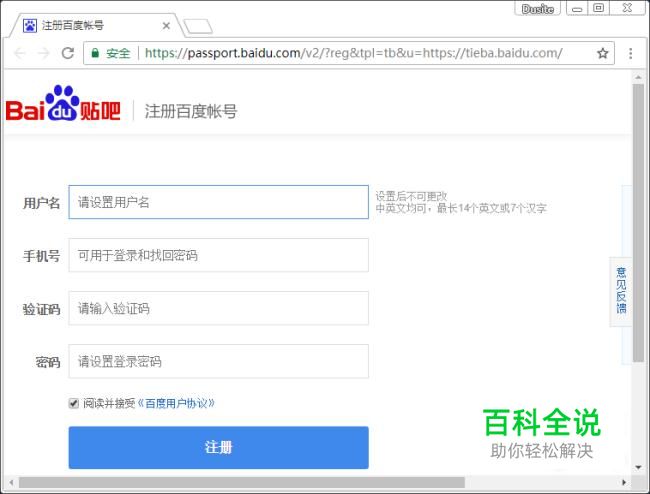Focus the 验证码 input field
Image resolution: width=650 pixels, height=494 pixels.
[218, 308]
